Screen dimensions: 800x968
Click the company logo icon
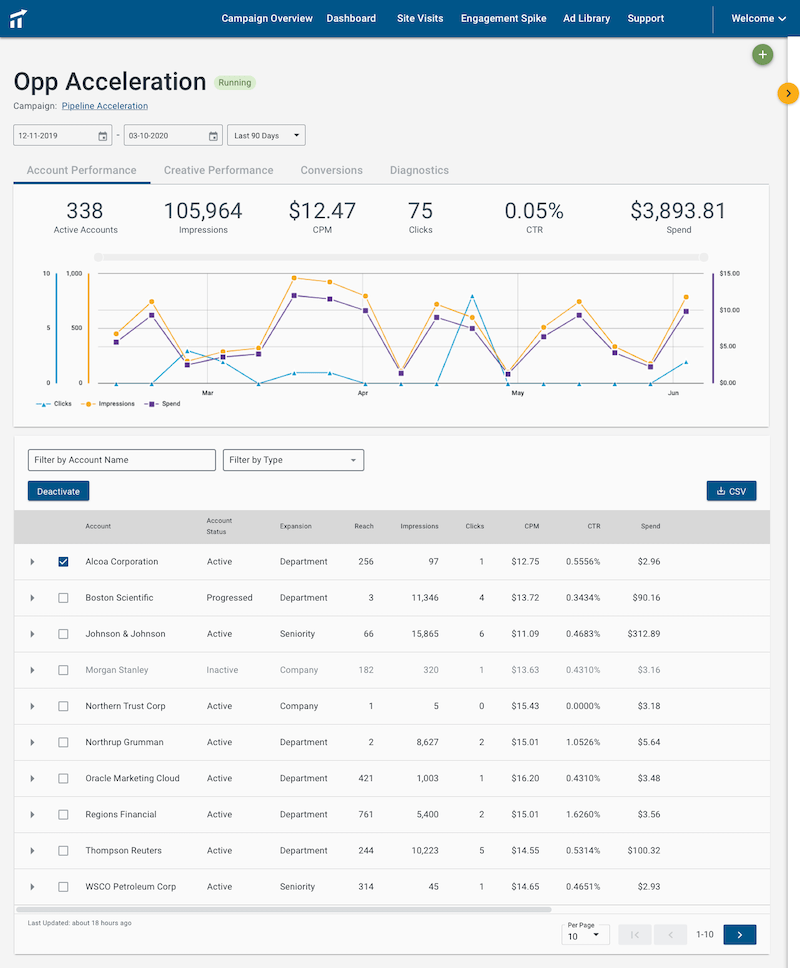pyautogui.click(x=18, y=19)
